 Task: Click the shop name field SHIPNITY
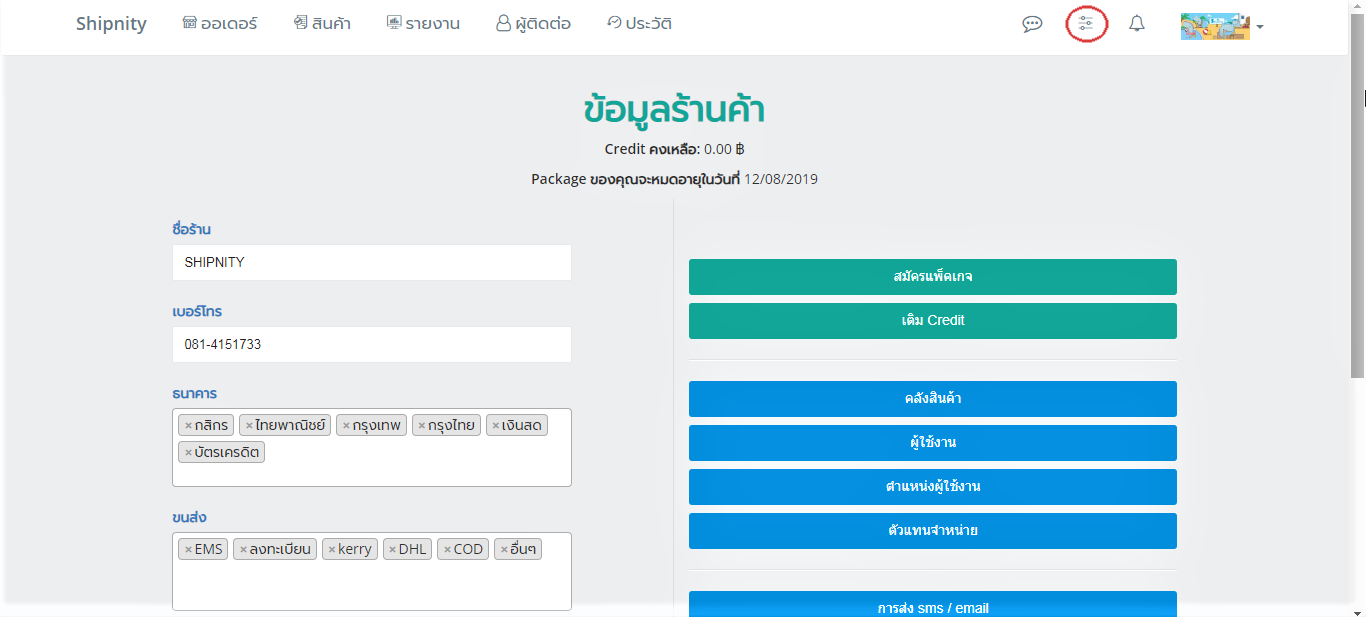(372, 263)
